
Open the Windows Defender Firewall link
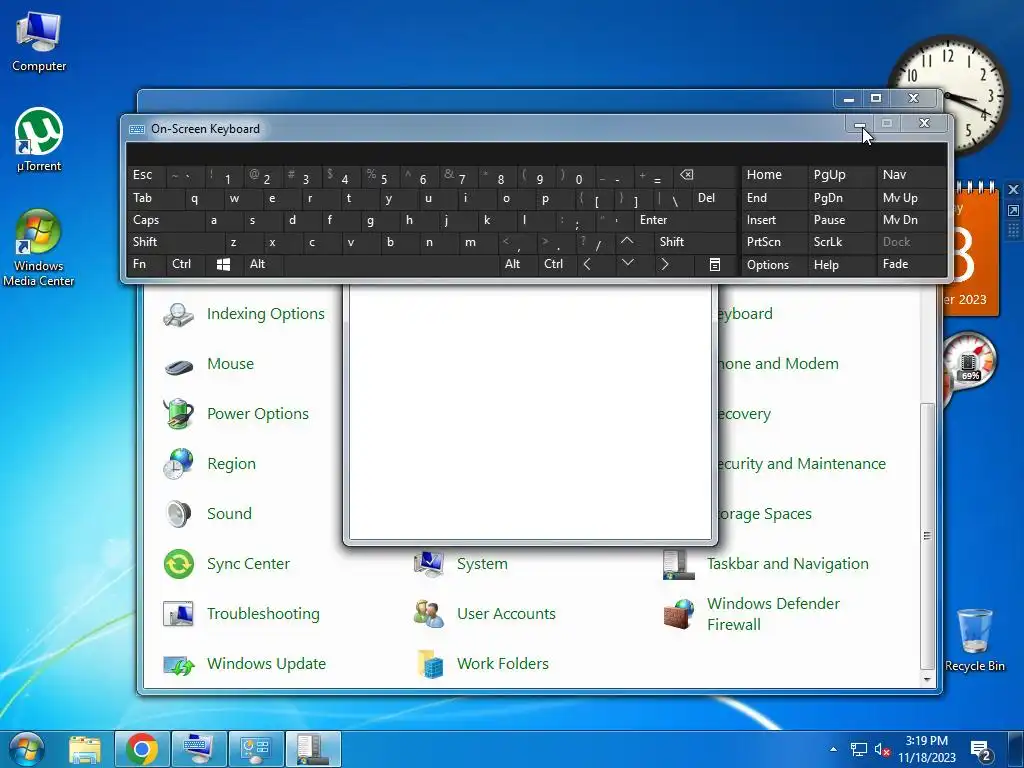tap(773, 614)
